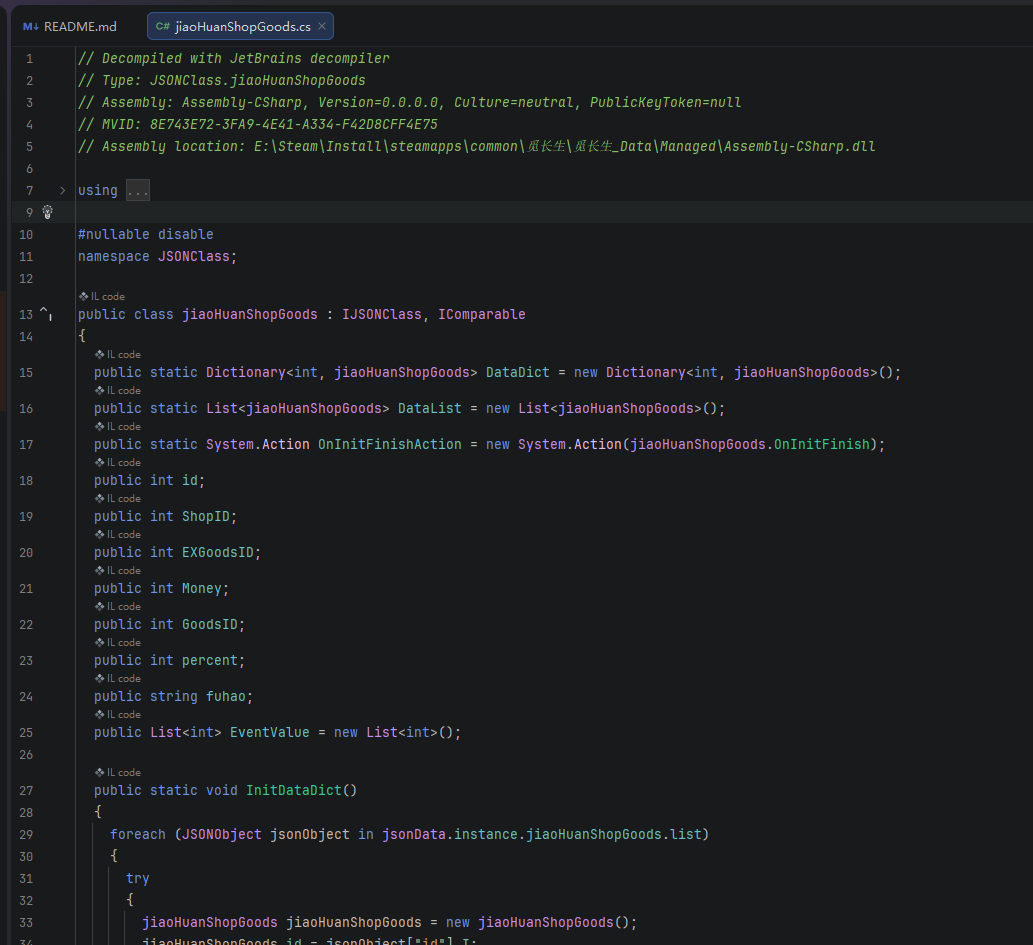Place the cursor on line number 20
This screenshot has width=1033, height=945.
26,552
